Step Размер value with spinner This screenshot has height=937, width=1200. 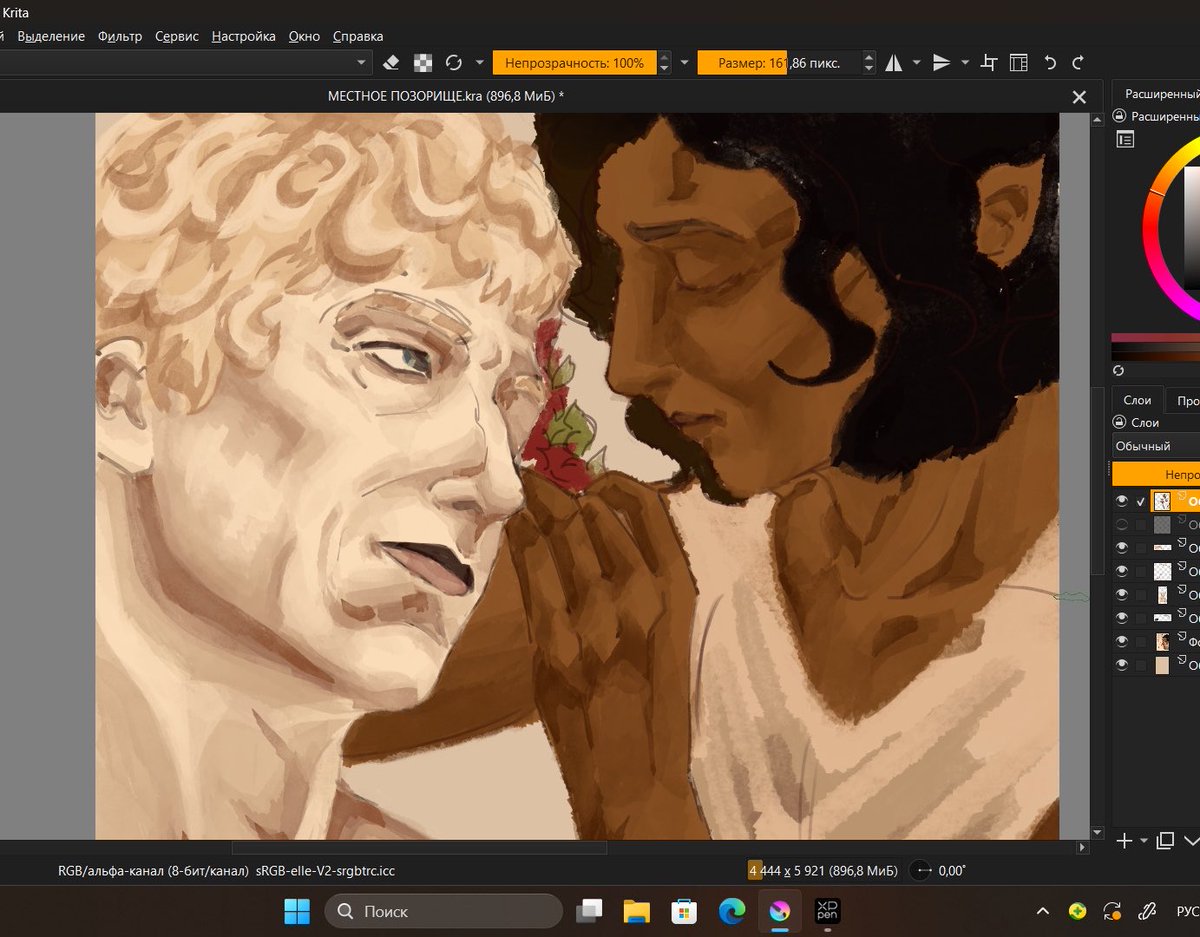[x=868, y=63]
